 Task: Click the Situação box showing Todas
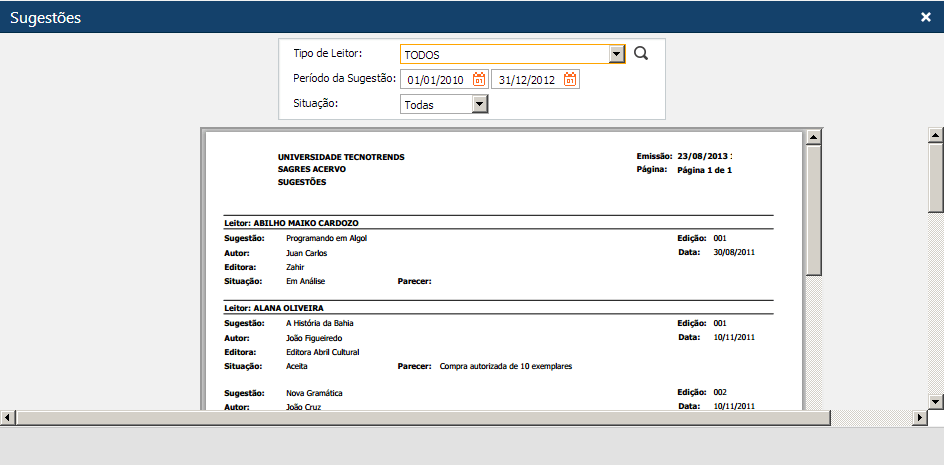[x=435, y=104]
